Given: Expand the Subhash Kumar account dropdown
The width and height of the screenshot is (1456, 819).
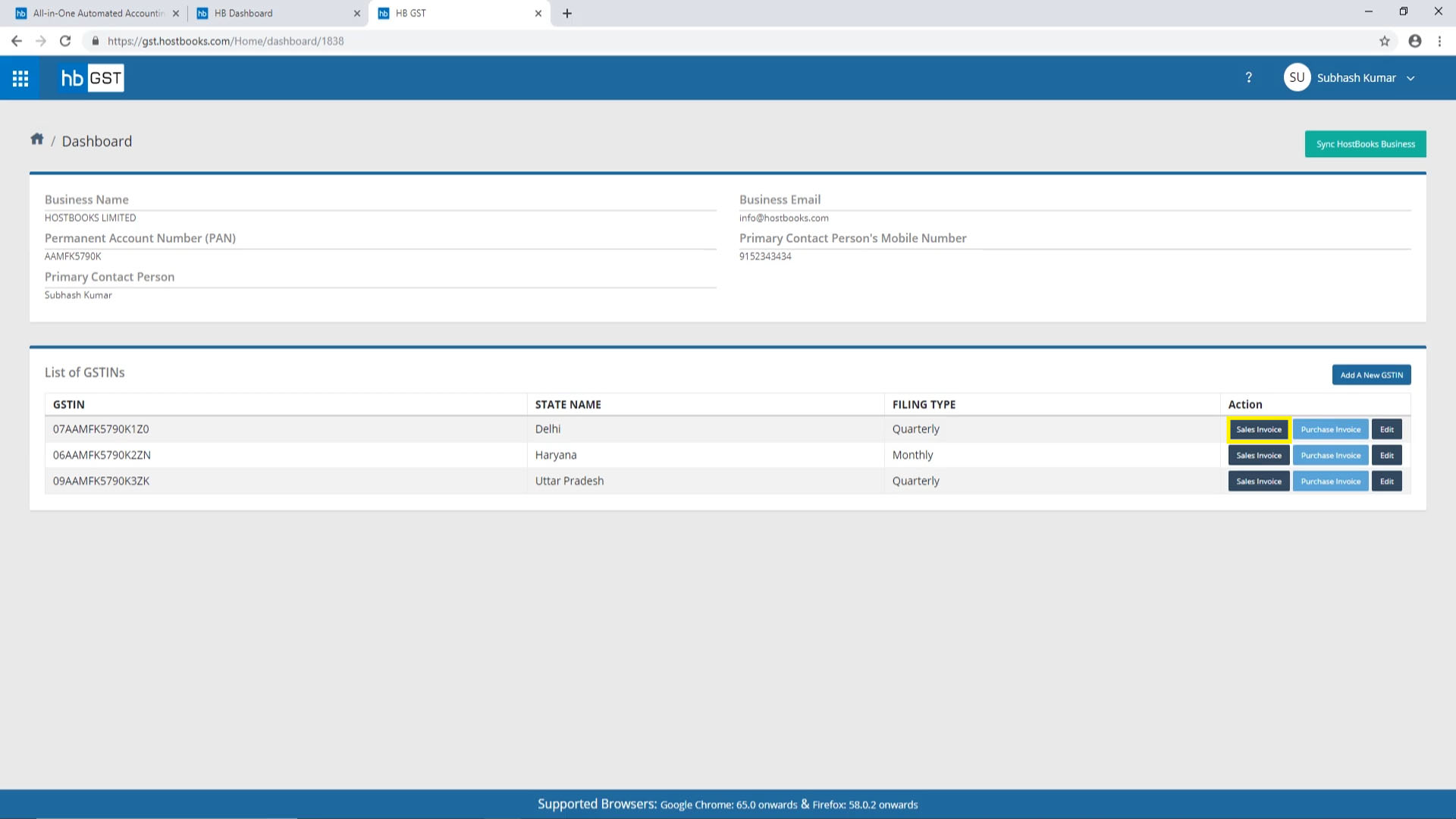Looking at the screenshot, I should point(1410,77).
